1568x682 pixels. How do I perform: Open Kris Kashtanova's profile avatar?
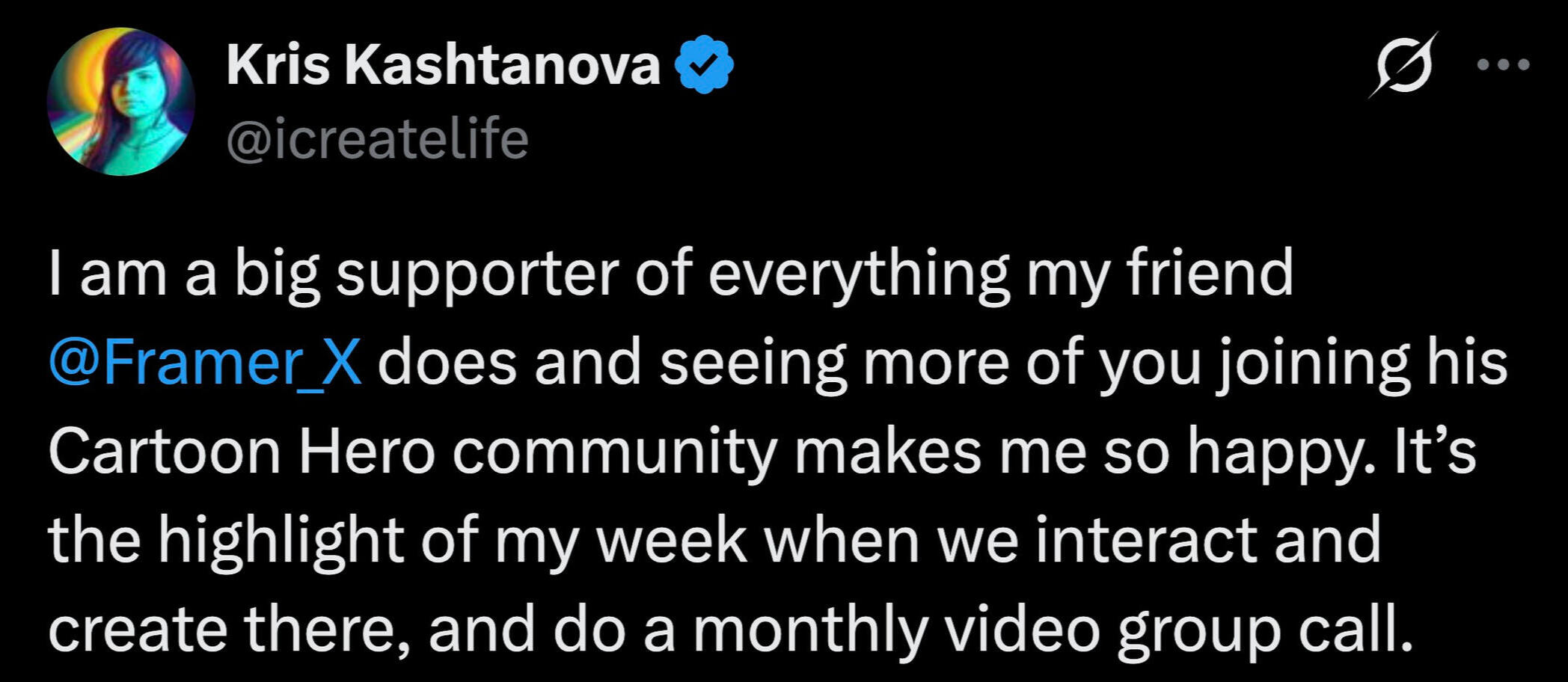coord(120,102)
